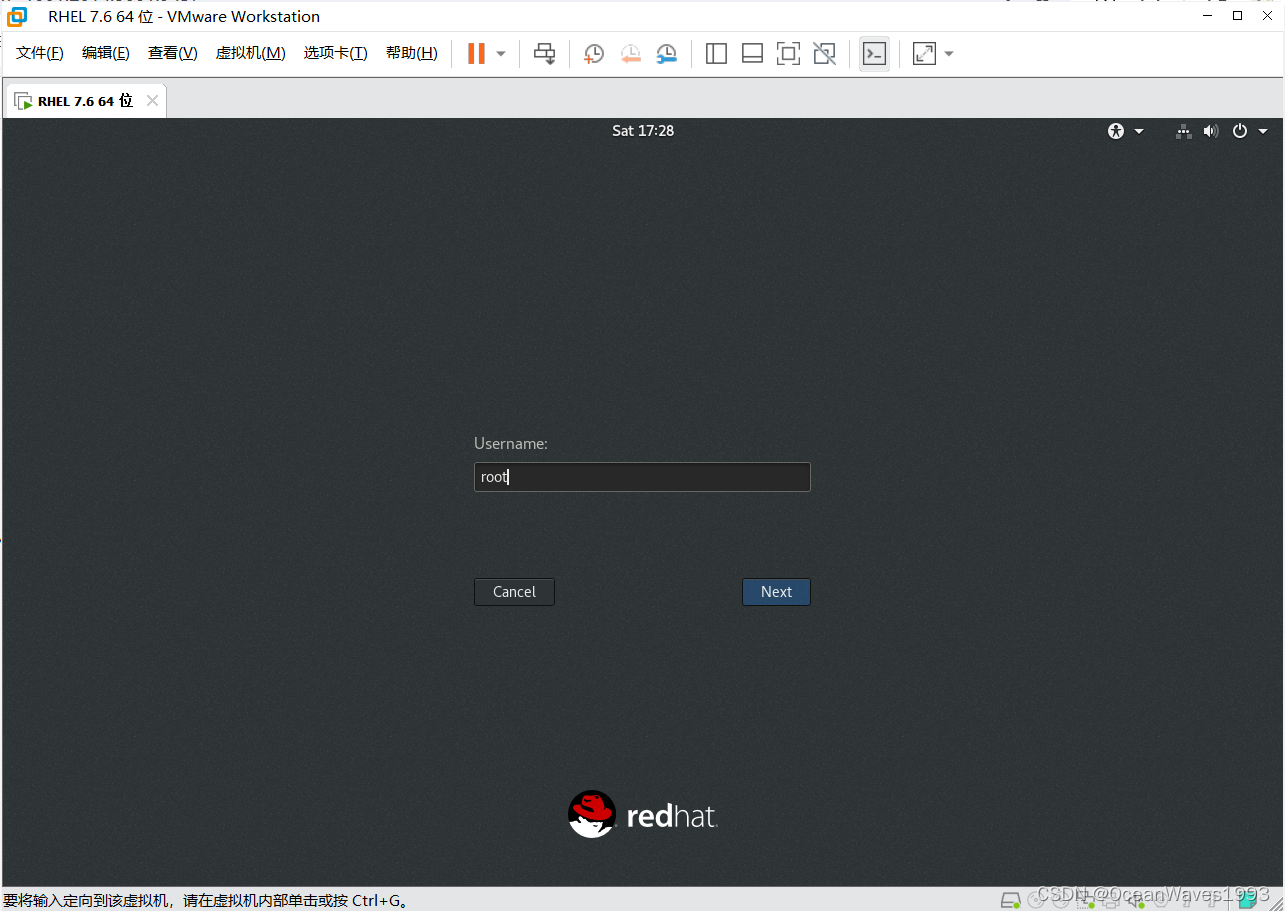This screenshot has width=1285, height=911.
Task: Pause the virtual machine with orange pause button
Action: pyautogui.click(x=476, y=54)
